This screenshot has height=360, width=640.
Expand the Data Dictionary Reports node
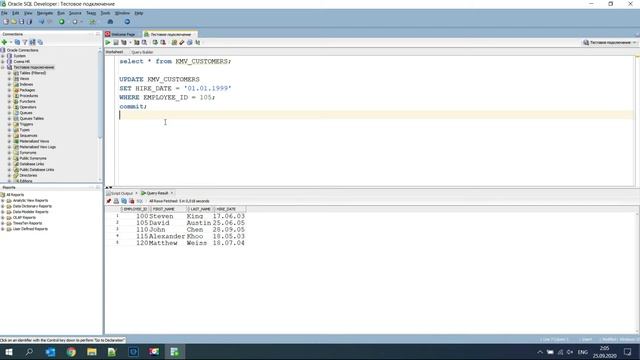tap(3, 207)
